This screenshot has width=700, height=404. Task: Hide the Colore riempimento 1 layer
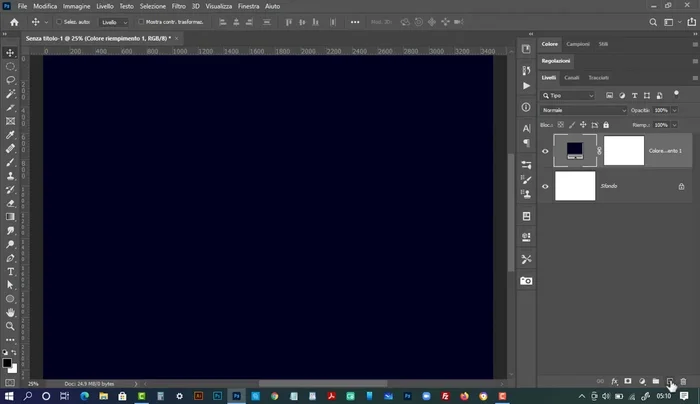(x=545, y=151)
